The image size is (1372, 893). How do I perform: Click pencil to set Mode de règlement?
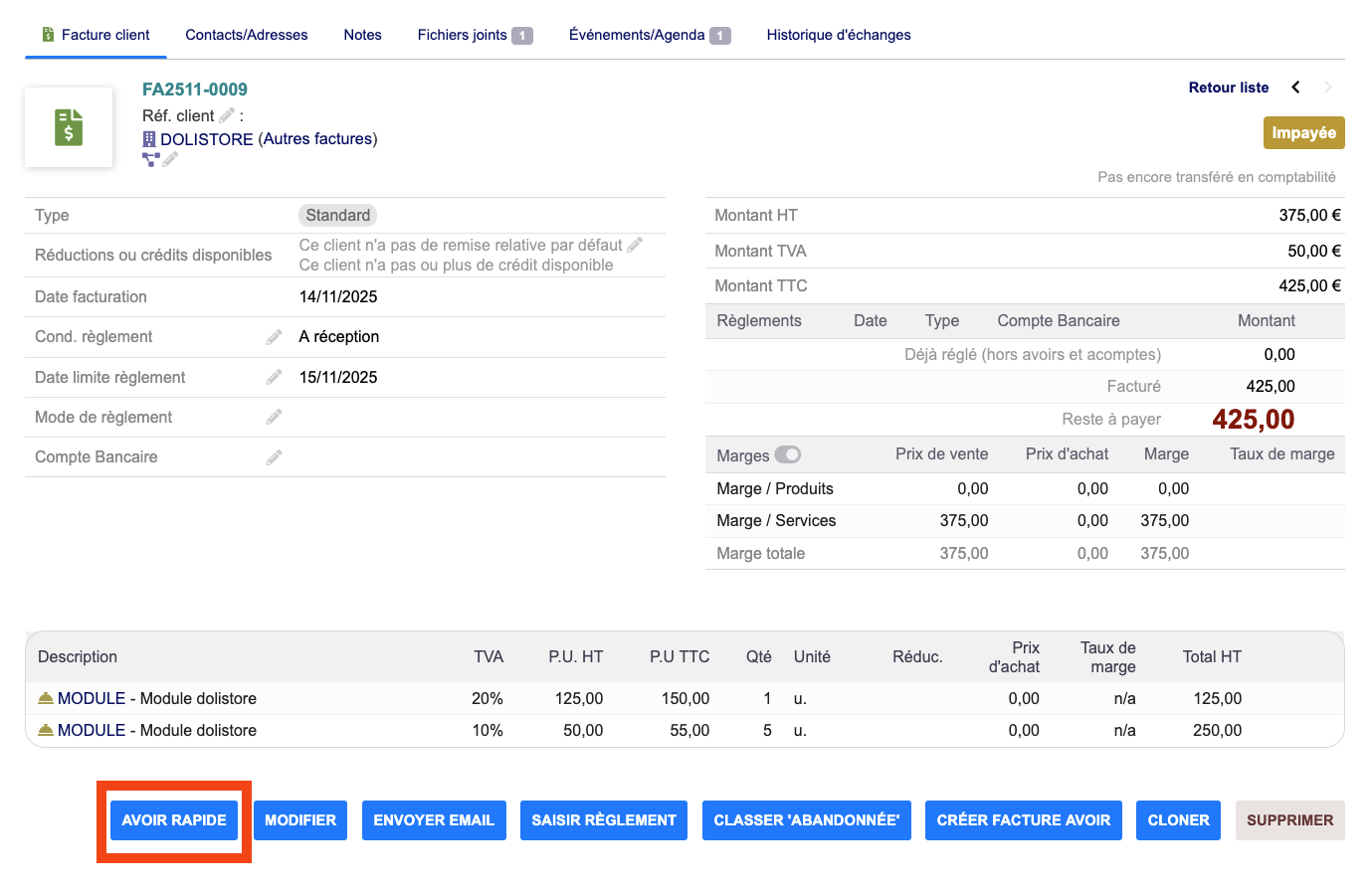click(x=274, y=418)
